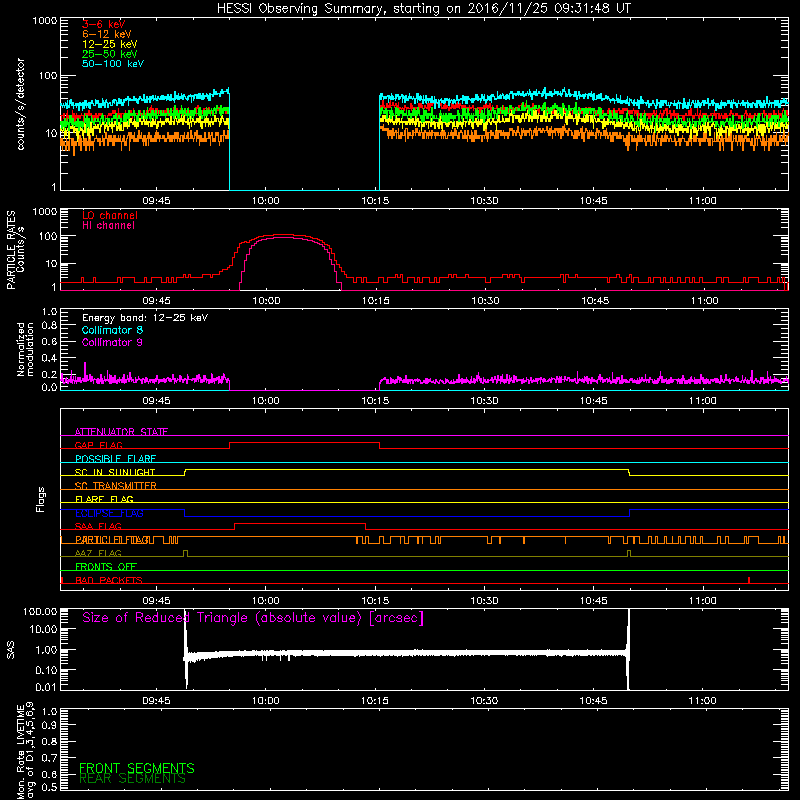
Task: Select the red 3-6 keV legend label
Action: (x=103, y=24)
